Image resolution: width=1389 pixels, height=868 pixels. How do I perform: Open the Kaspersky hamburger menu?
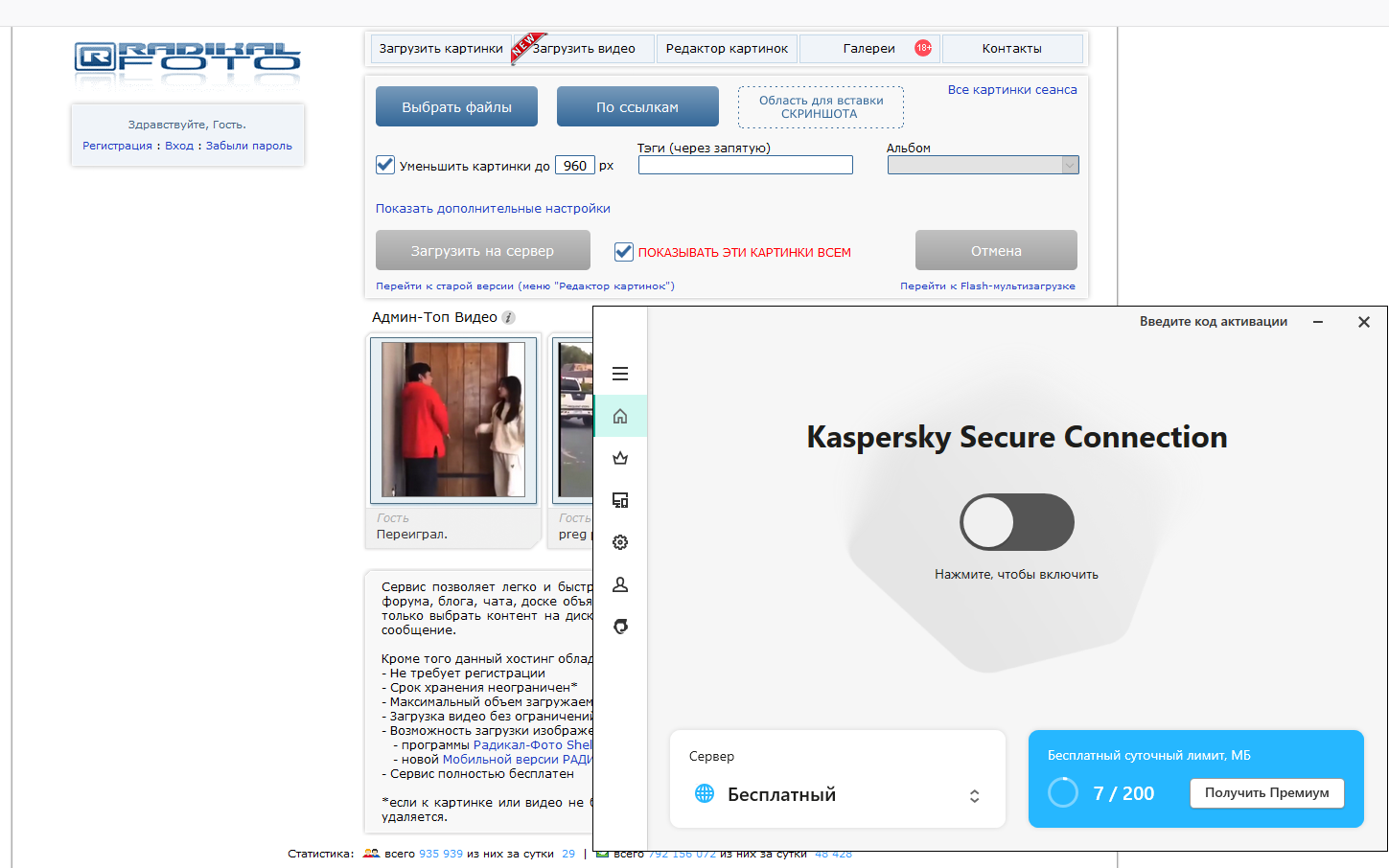pyautogui.click(x=620, y=374)
